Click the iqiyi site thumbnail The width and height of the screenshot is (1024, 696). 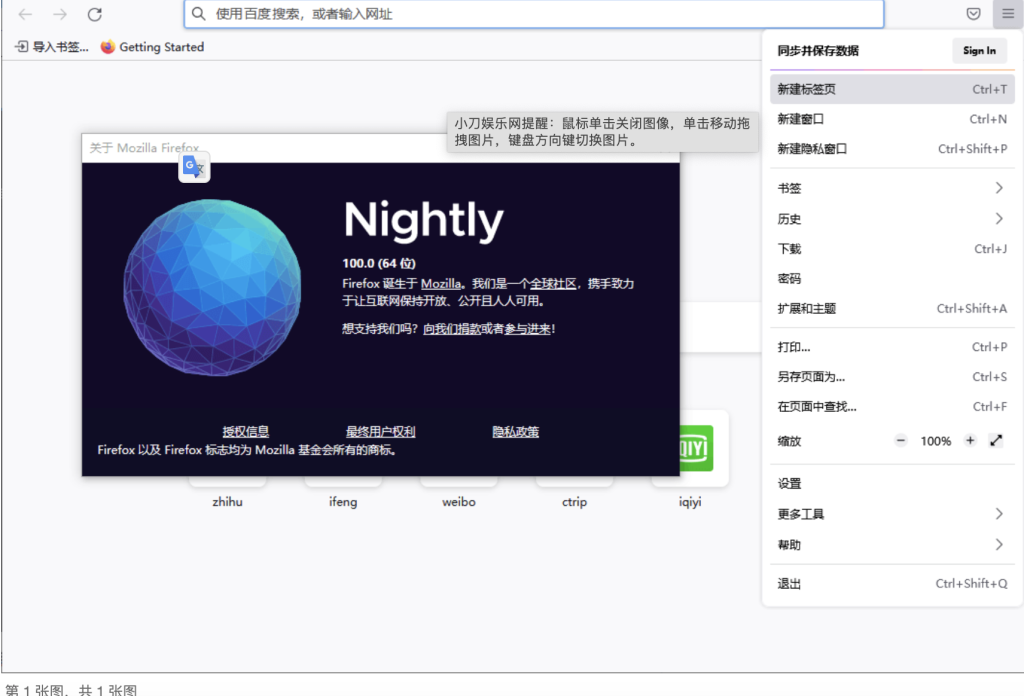(x=689, y=449)
